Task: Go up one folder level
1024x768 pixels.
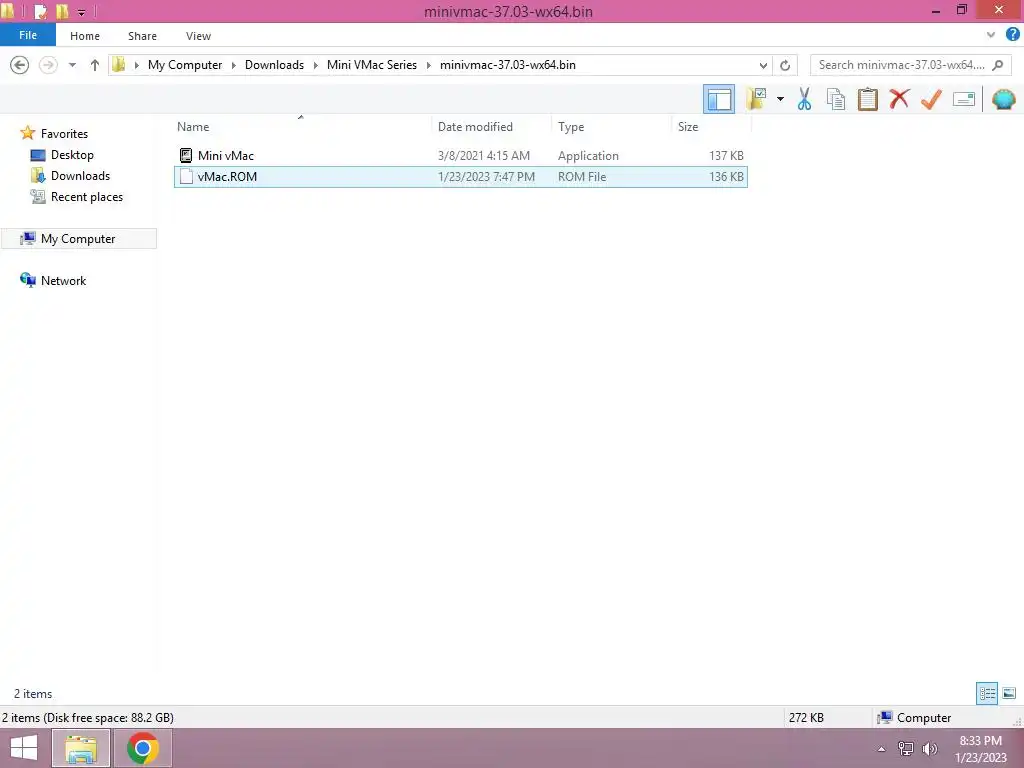Action: pyautogui.click(x=95, y=65)
